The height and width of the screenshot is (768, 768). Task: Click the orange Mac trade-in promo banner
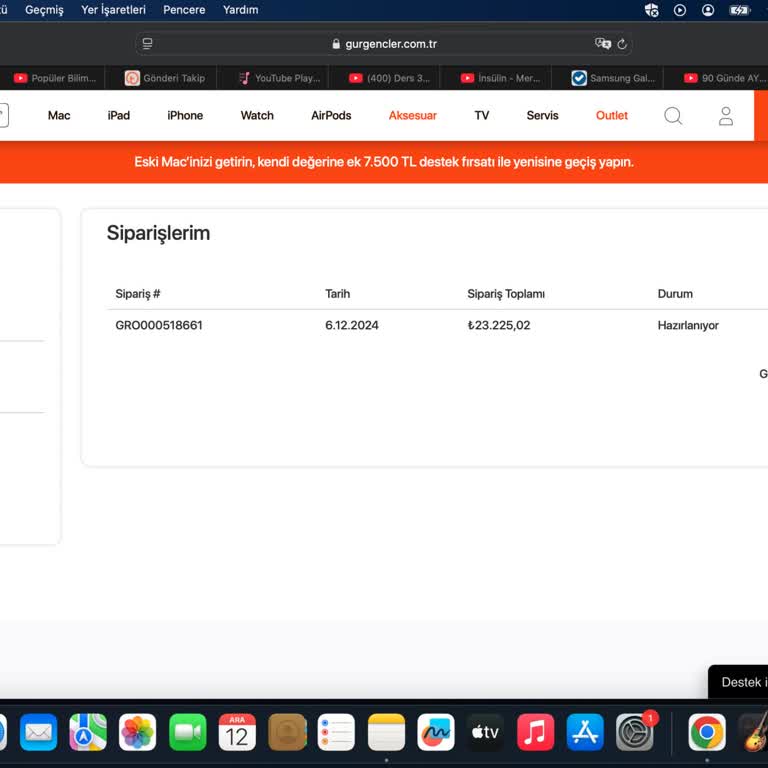384,162
